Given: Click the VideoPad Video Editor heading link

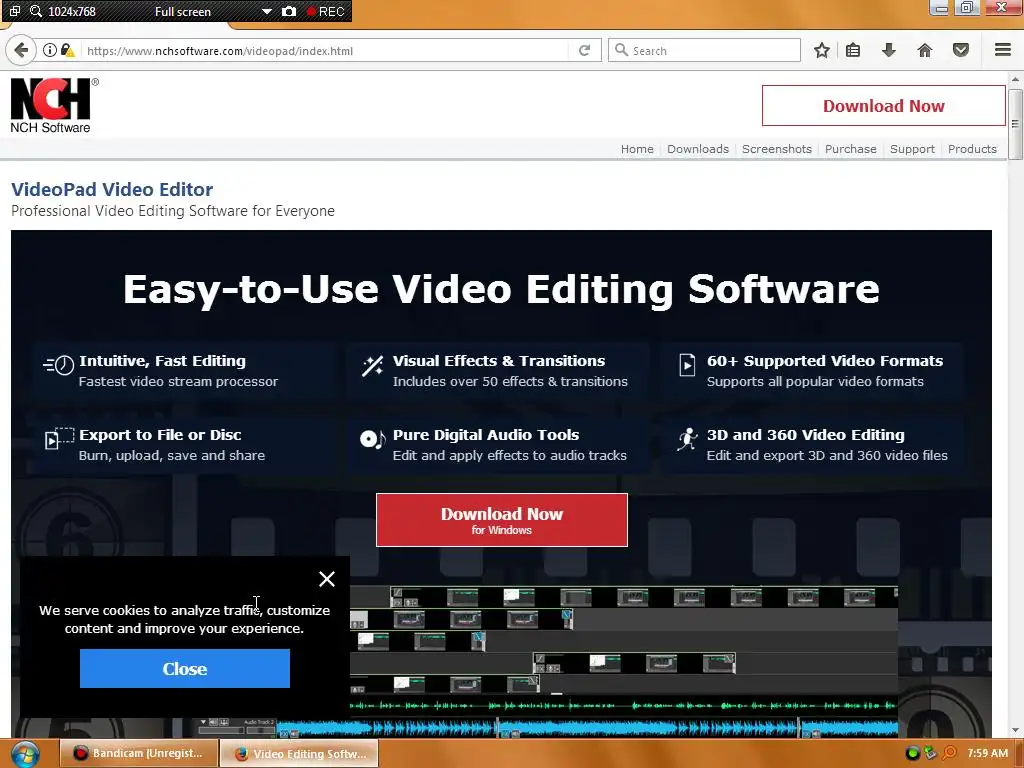Looking at the screenshot, I should [x=112, y=189].
